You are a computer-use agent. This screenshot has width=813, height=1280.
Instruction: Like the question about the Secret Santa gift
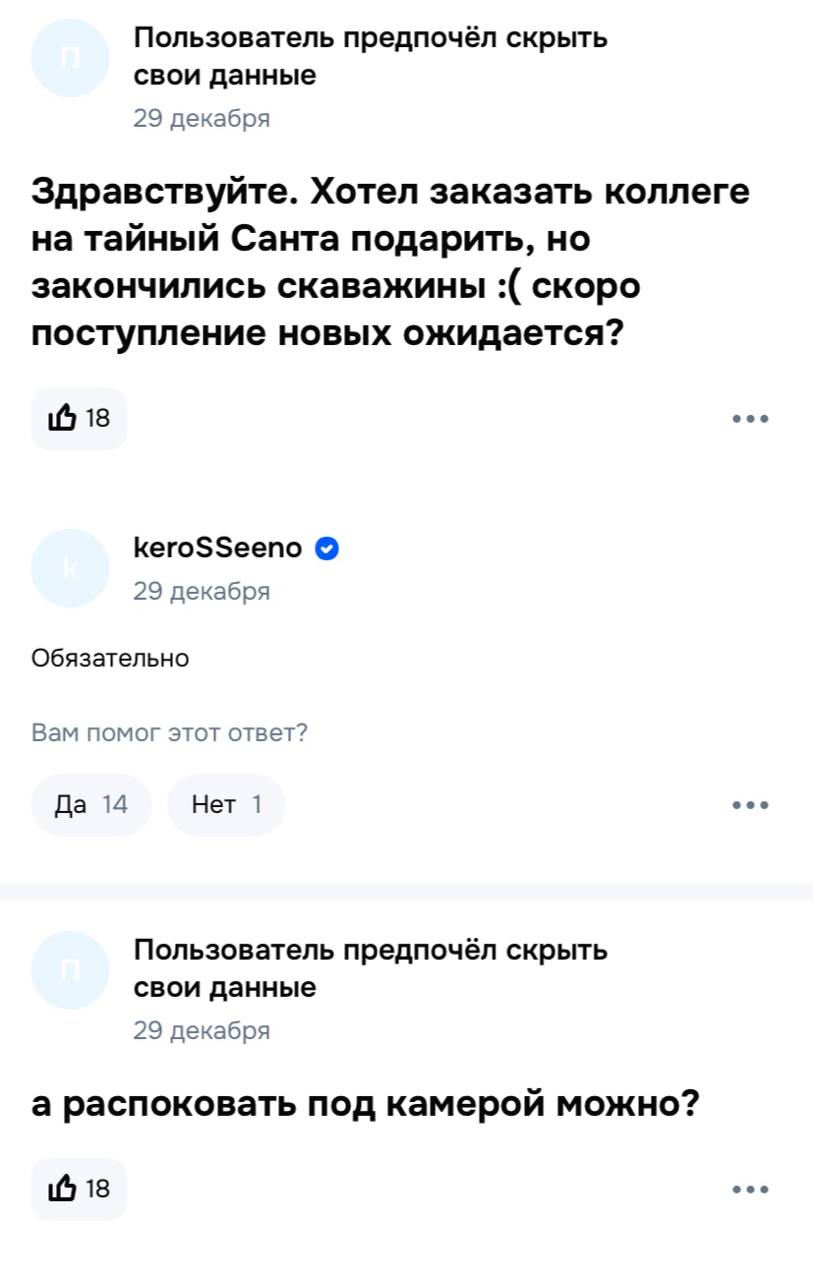[x=78, y=418]
